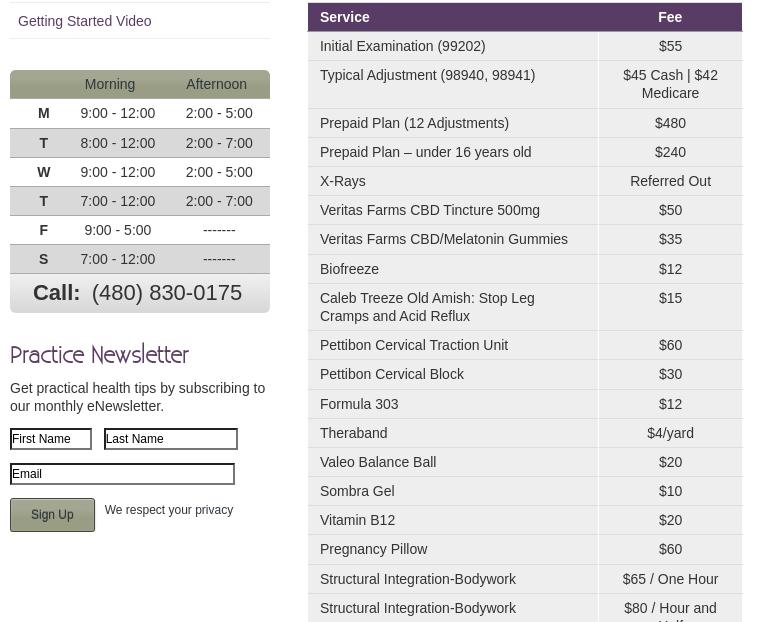Click the phone number (480) 830-0175
This screenshot has height=622, width=770.
click(x=166, y=293)
